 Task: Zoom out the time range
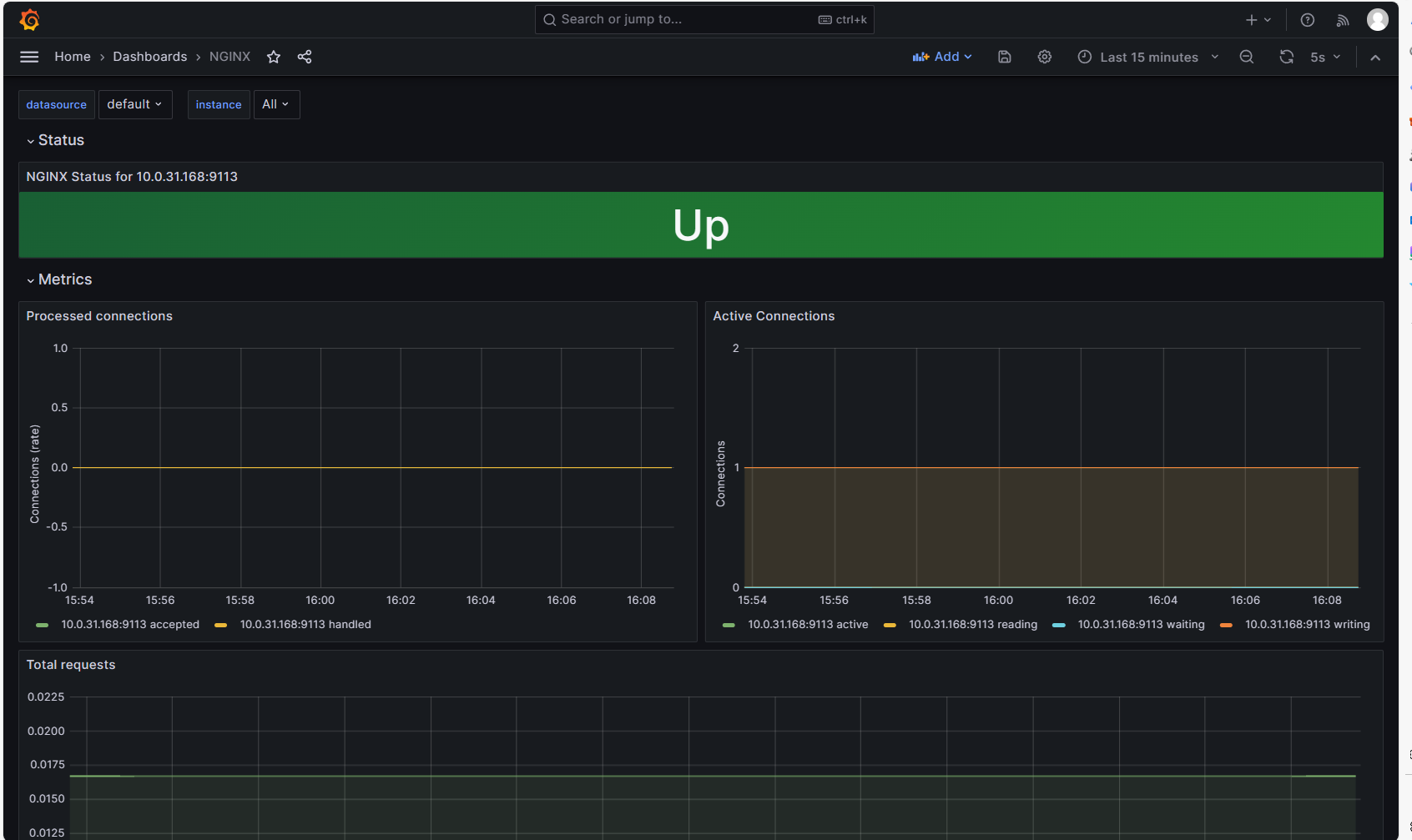coord(1247,57)
